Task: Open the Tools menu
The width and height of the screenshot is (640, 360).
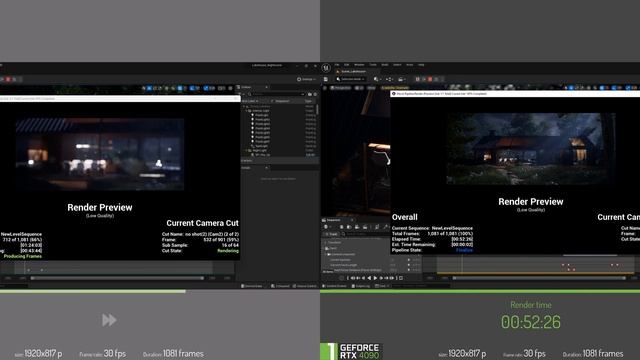Action: [x=373, y=65]
